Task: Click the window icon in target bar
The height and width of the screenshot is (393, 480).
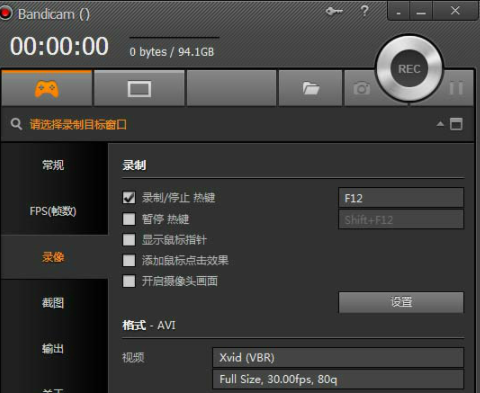Action: click(456, 124)
